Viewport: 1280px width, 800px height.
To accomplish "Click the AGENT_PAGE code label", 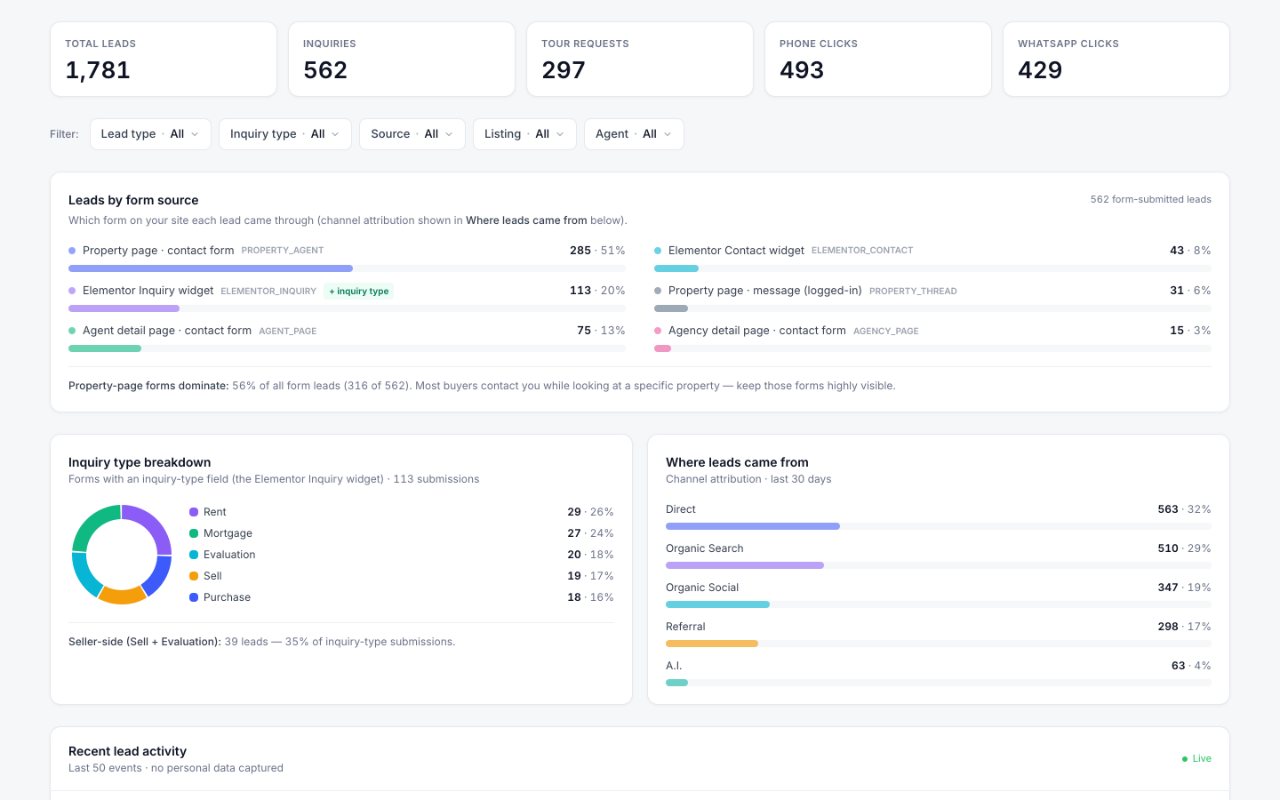I will (x=287, y=331).
